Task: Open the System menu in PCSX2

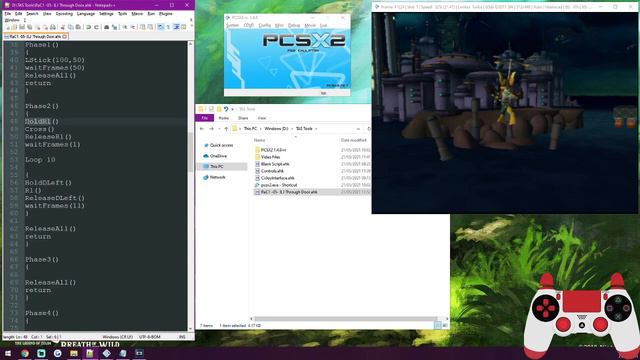Action: coord(232,25)
